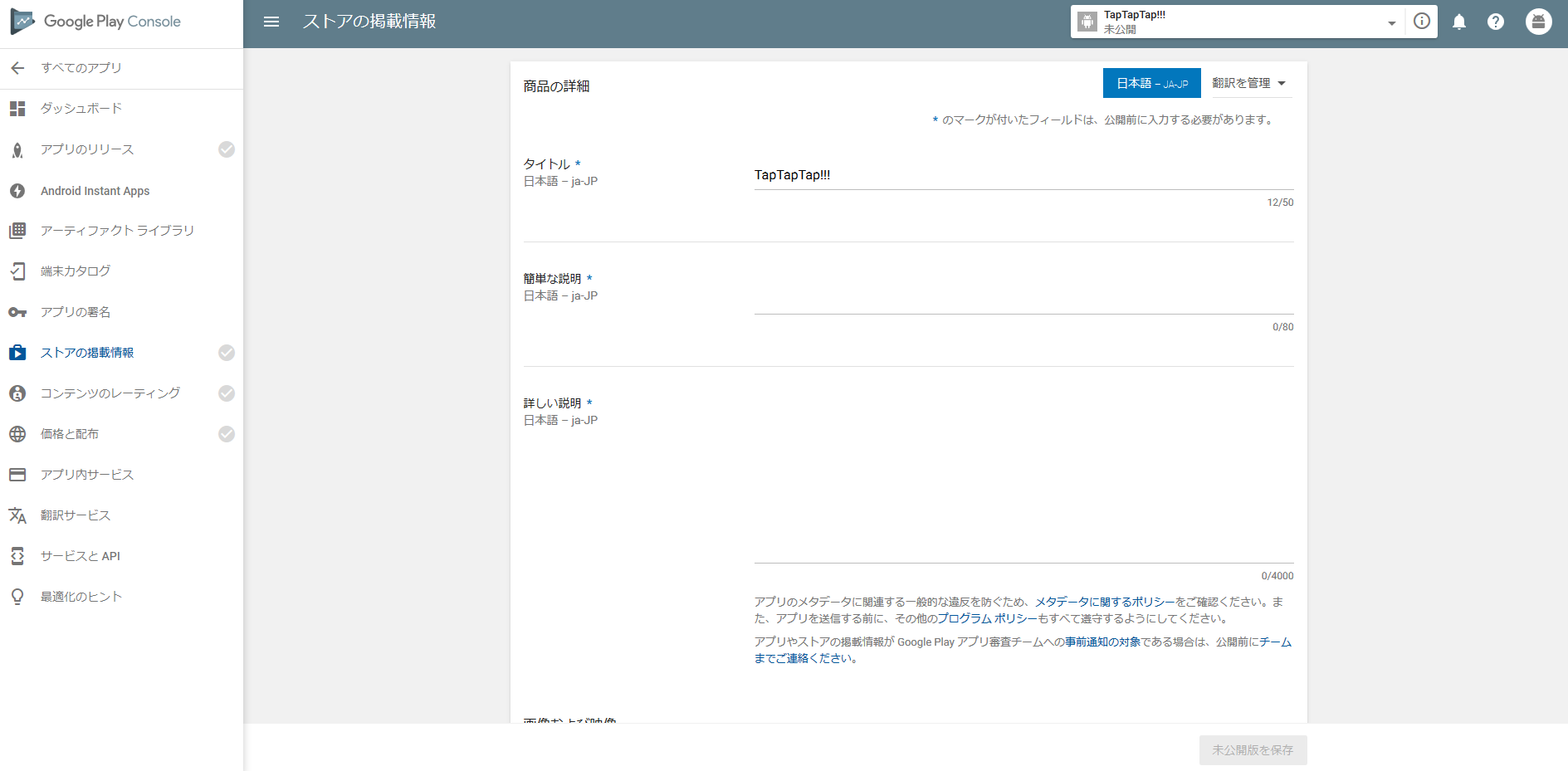Click the info icon in app selector

pyautogui.click(x=1422, y=21)
